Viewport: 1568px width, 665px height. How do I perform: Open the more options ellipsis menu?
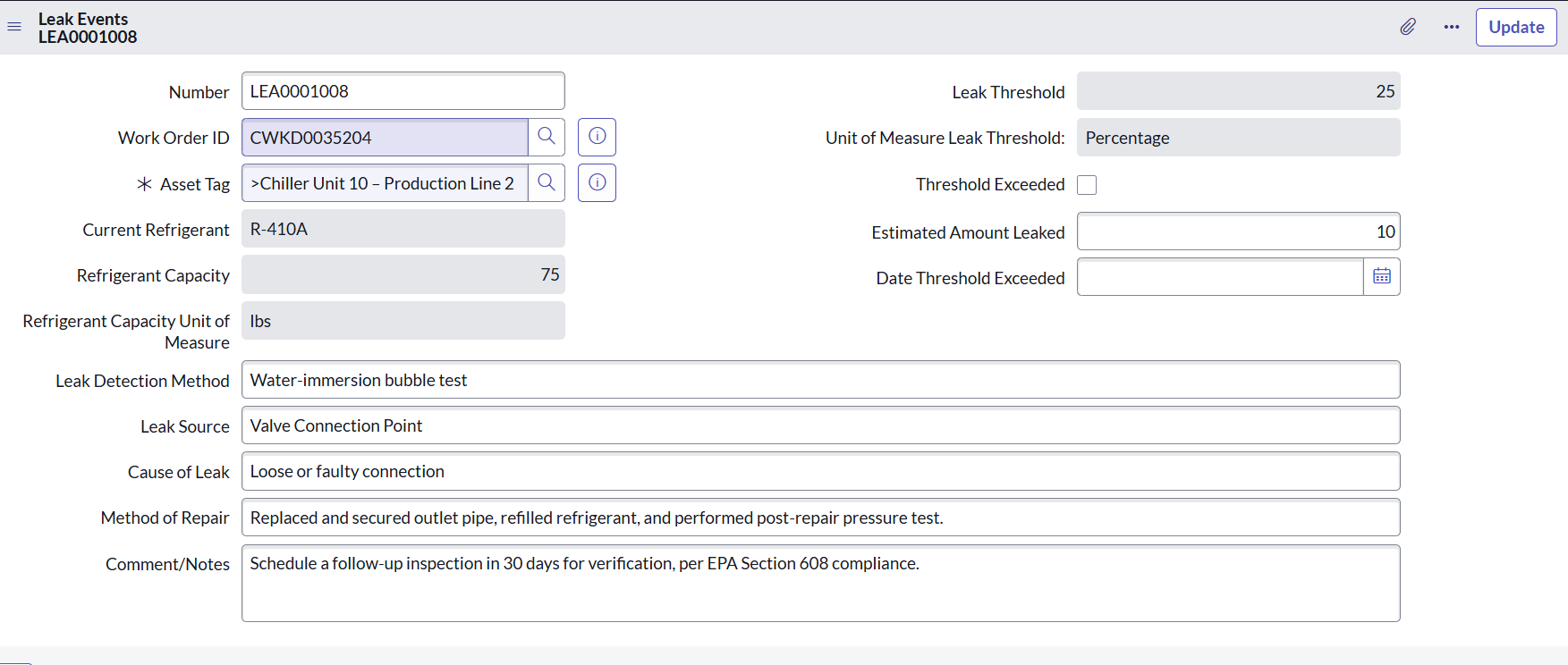click(1451, 27)
